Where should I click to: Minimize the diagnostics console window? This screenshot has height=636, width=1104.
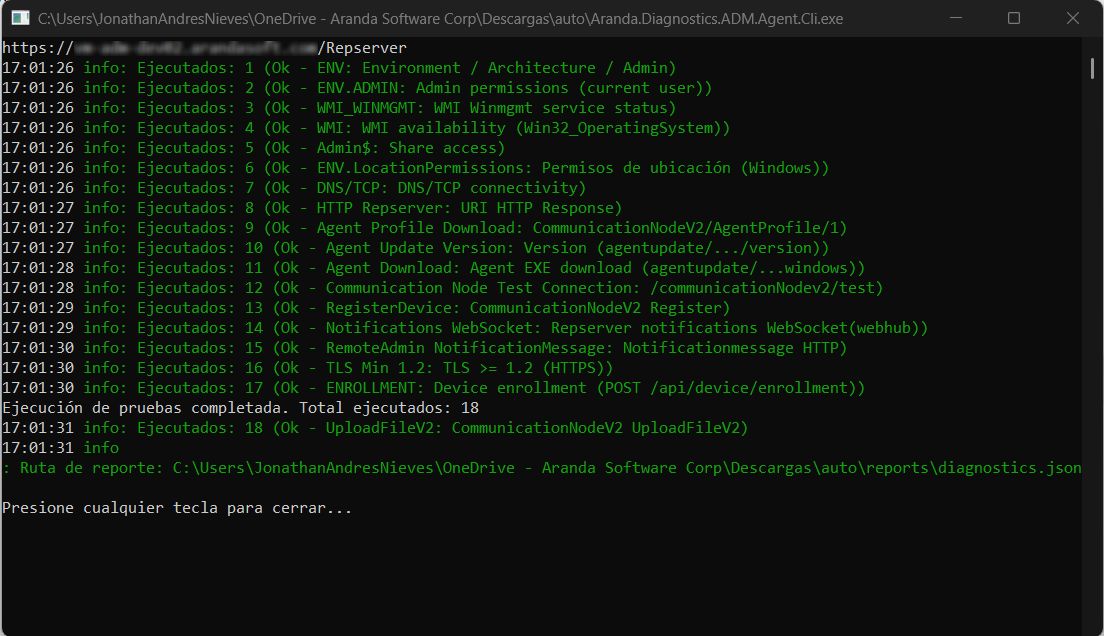(x=967, y=18)
